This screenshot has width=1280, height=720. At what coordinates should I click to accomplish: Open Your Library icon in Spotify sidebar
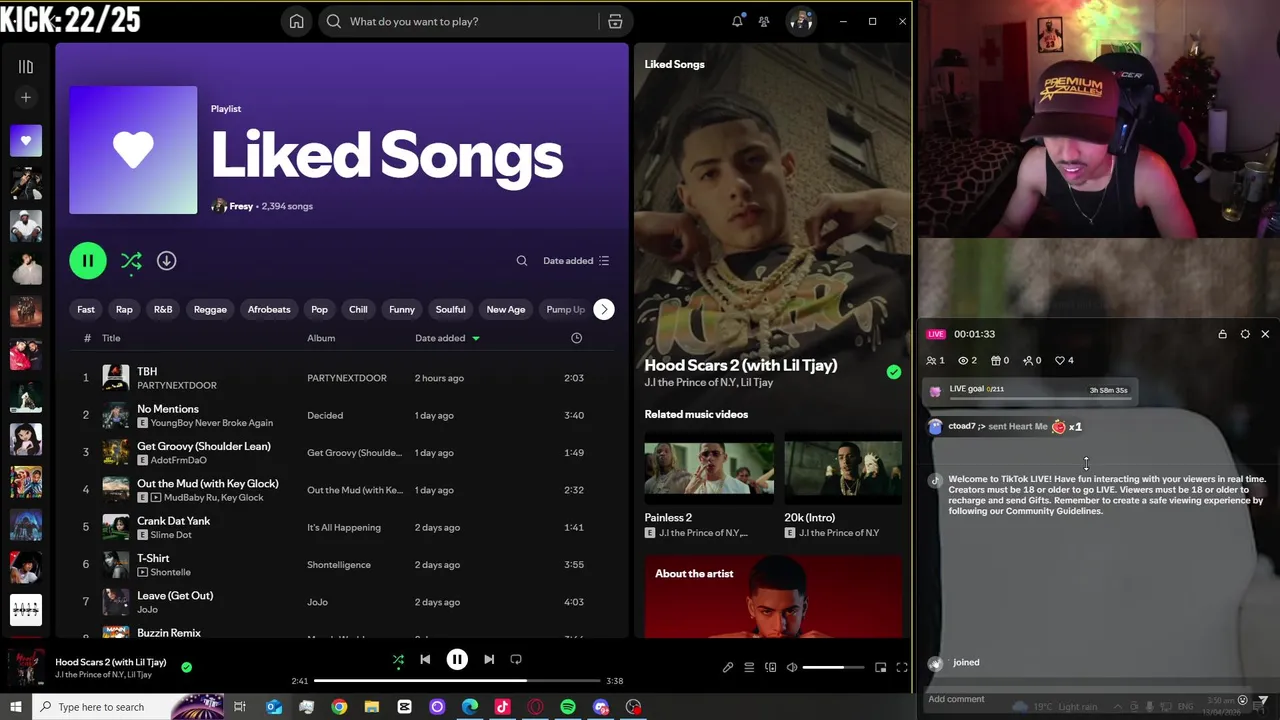point(26,67)
